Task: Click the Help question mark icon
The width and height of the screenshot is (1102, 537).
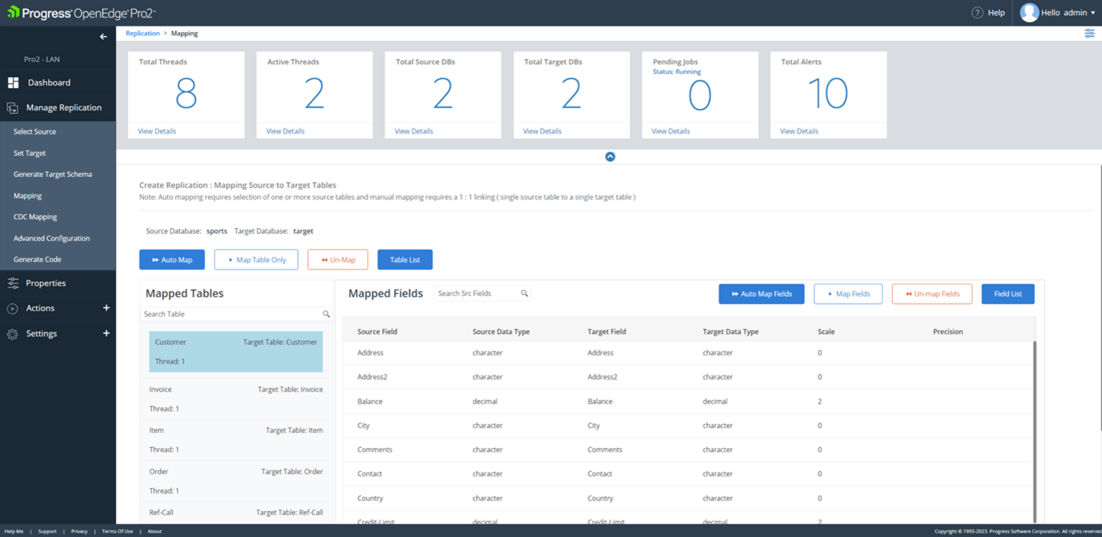Action: point(977,13)
